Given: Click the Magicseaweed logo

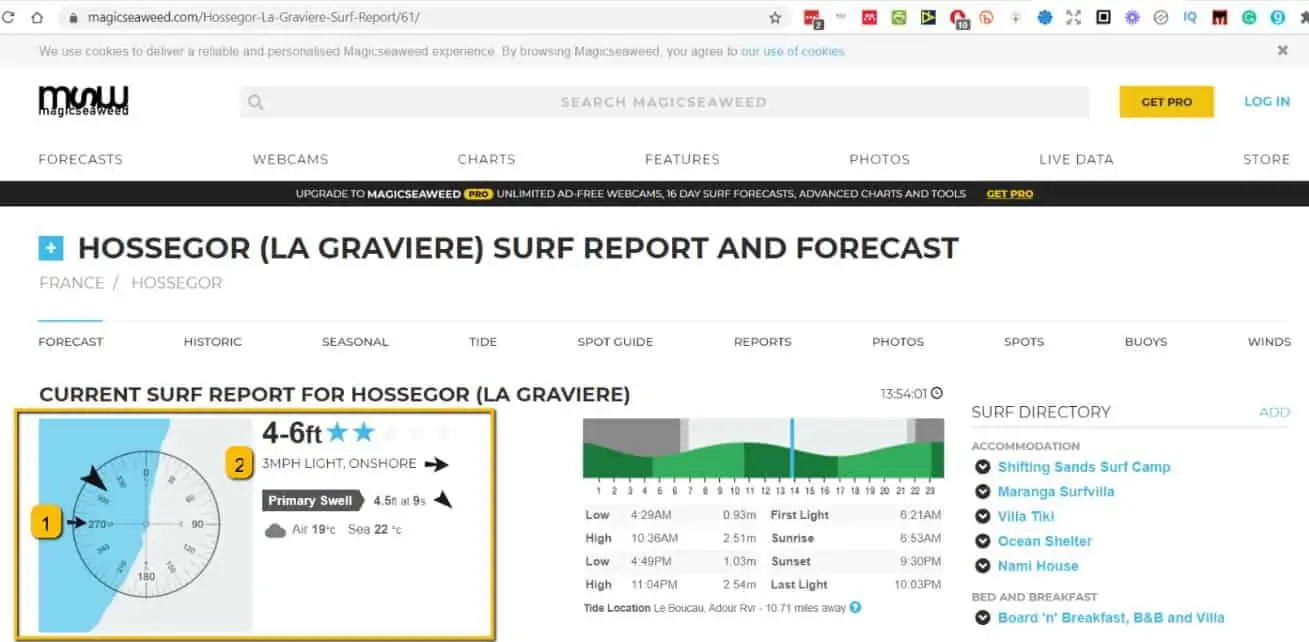Looking at the screenshot, I should 83,101.
